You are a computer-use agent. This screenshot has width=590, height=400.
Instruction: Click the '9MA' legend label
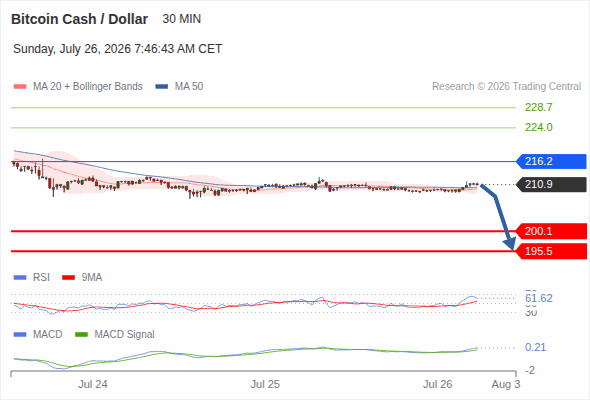[92, 278]
